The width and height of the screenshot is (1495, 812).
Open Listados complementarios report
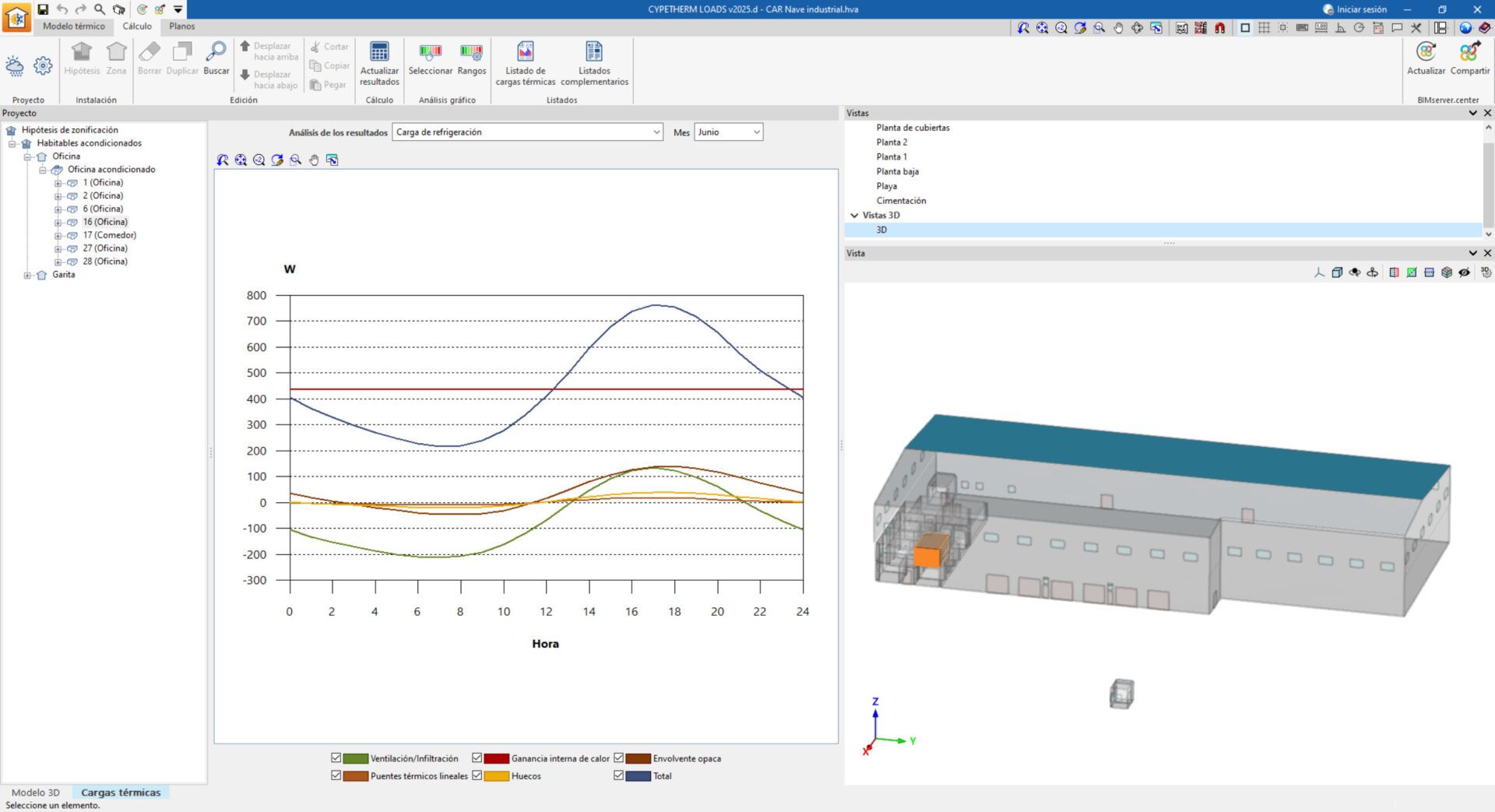[594, 53]
